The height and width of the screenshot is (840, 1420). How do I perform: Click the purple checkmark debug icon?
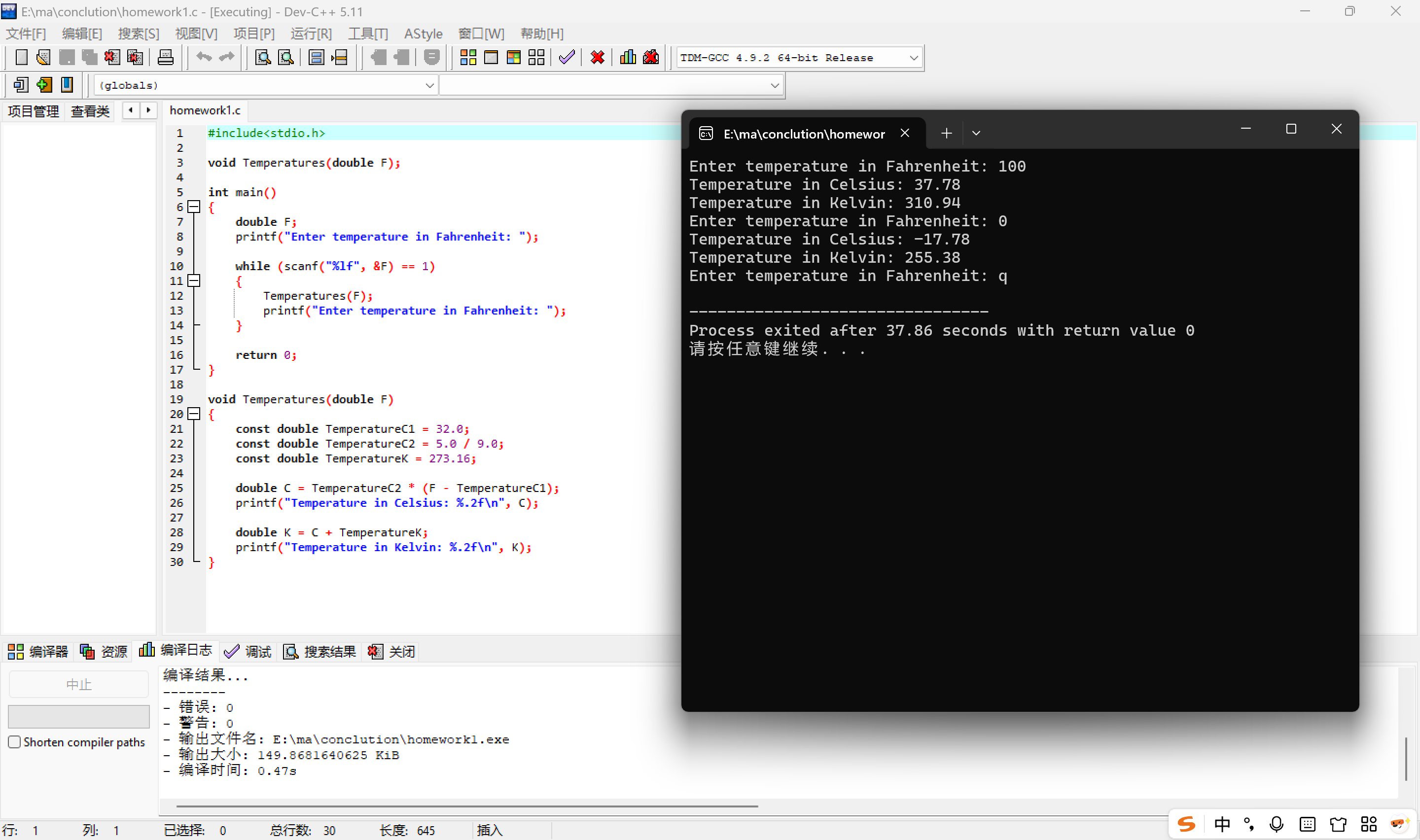coord(567,57)
